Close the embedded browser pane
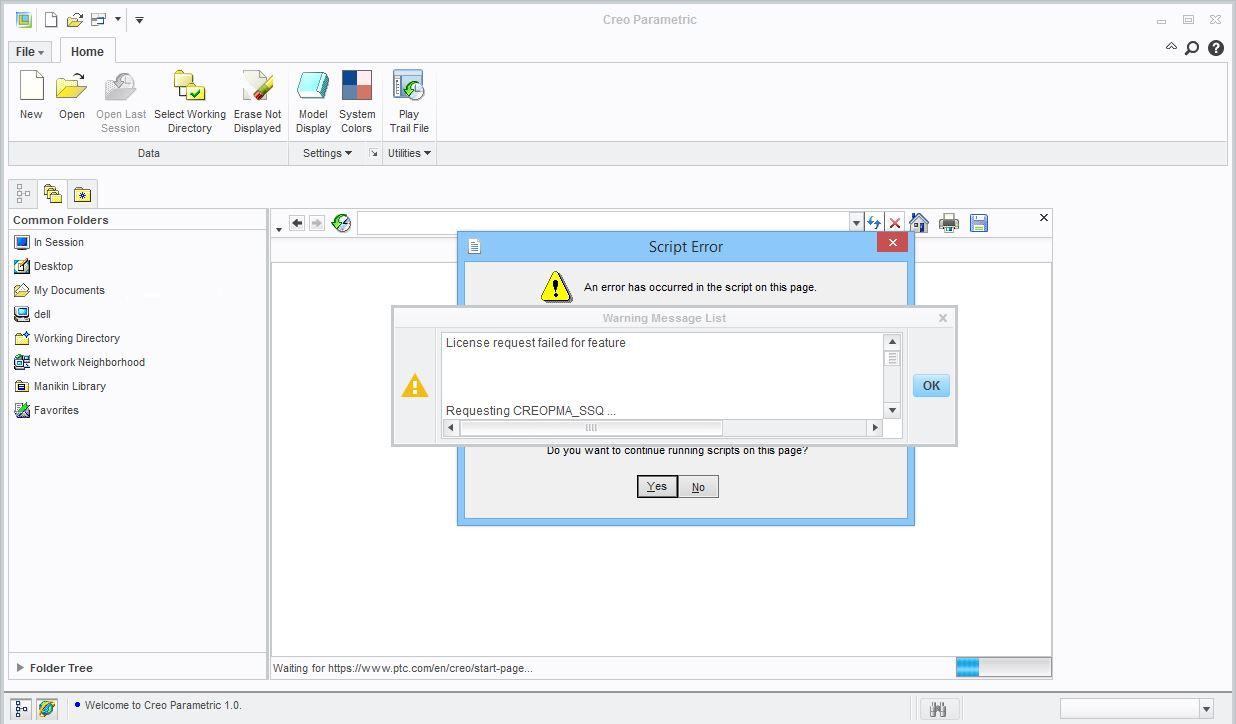 click(x=1044, y=217)
